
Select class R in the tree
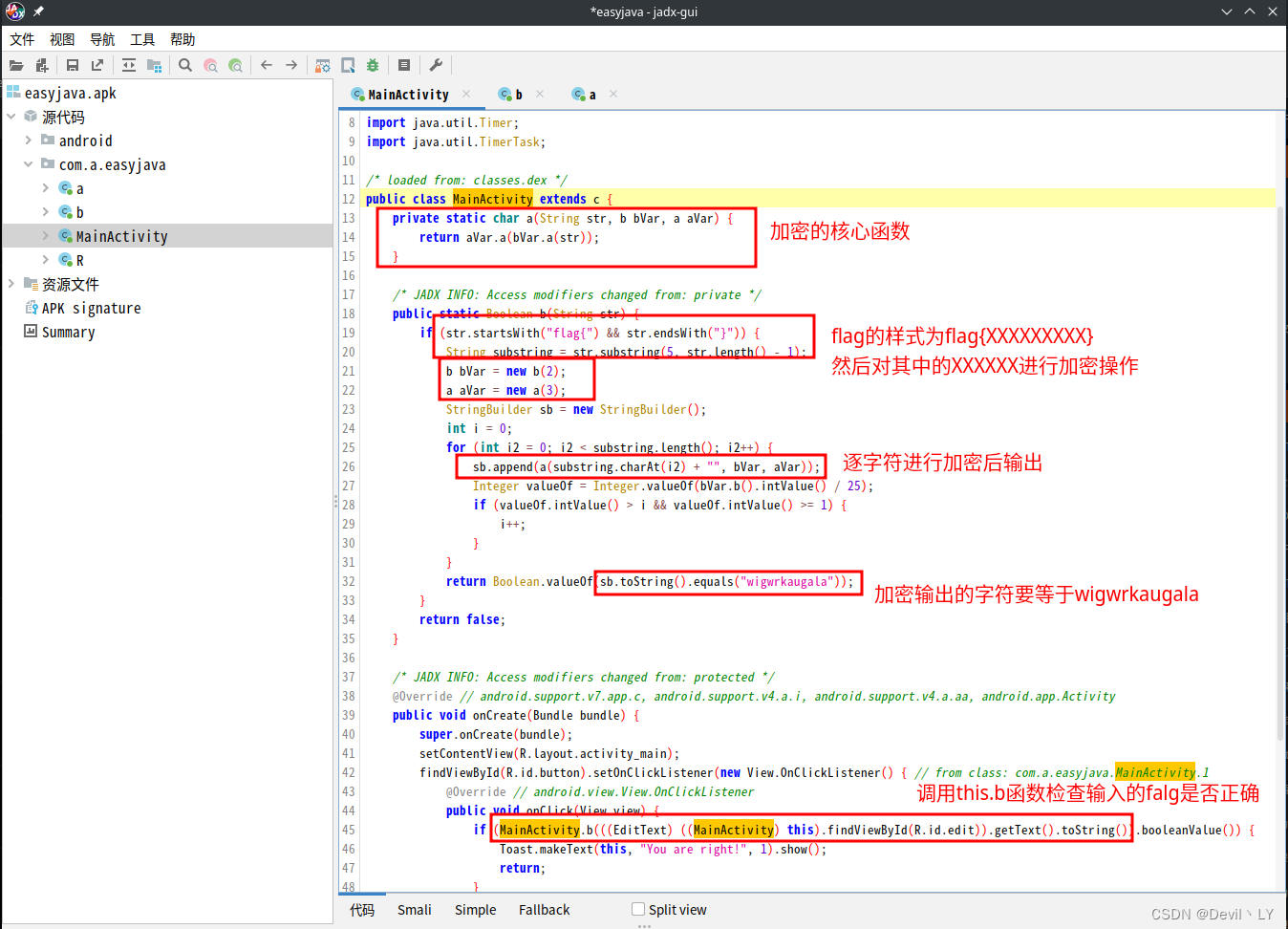coord(79,260)
